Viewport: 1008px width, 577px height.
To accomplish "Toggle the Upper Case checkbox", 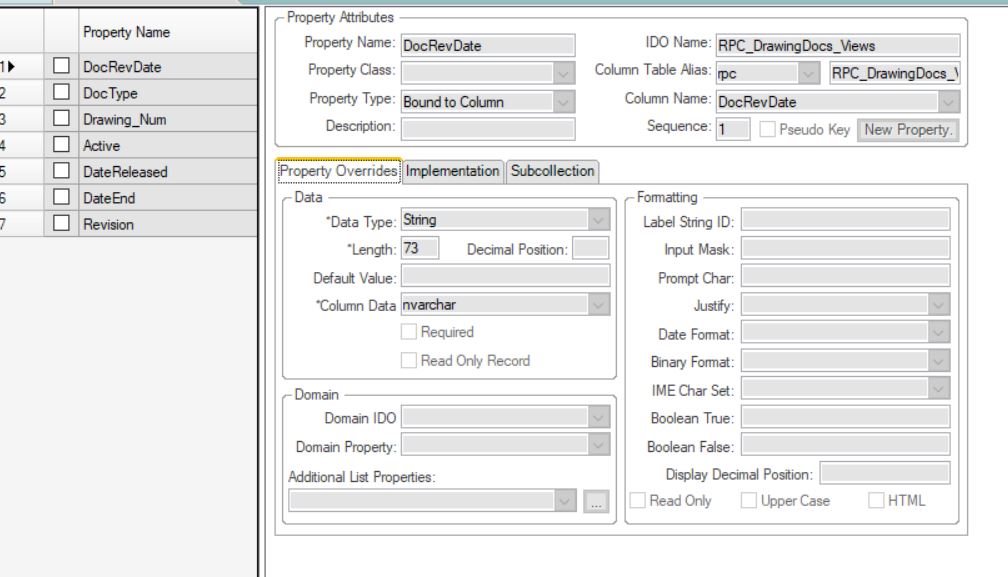I will (x=748, y=500).
